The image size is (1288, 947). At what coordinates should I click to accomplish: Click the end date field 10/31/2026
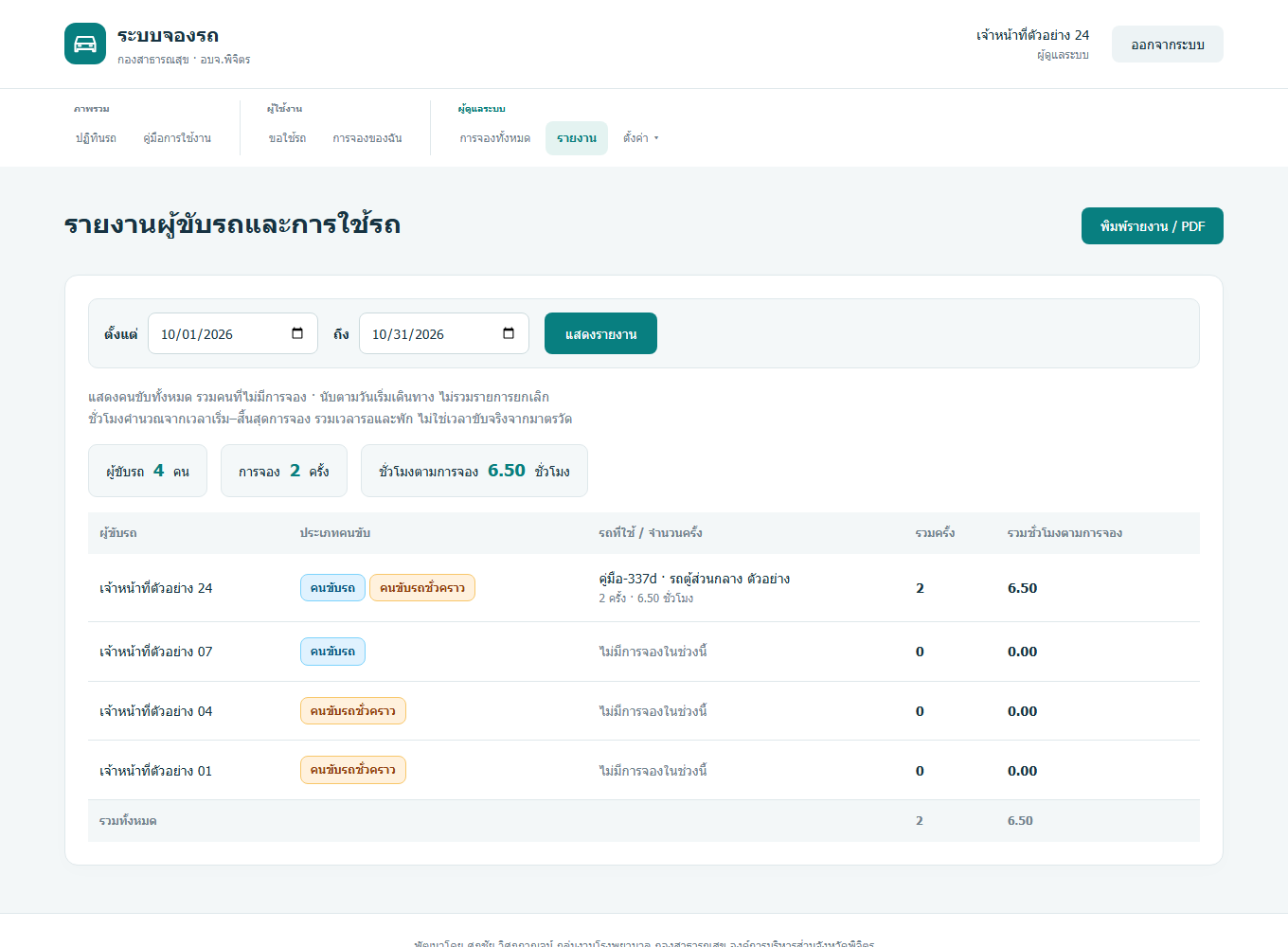[x=444, y=333]
